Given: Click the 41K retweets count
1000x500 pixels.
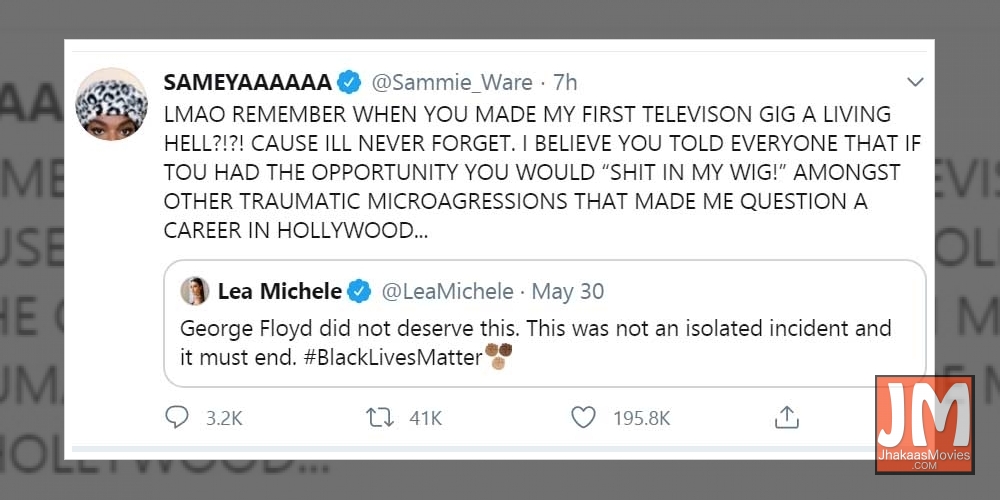Looking at the screenshot, I should pyautogui.click(x=425, y=418).
